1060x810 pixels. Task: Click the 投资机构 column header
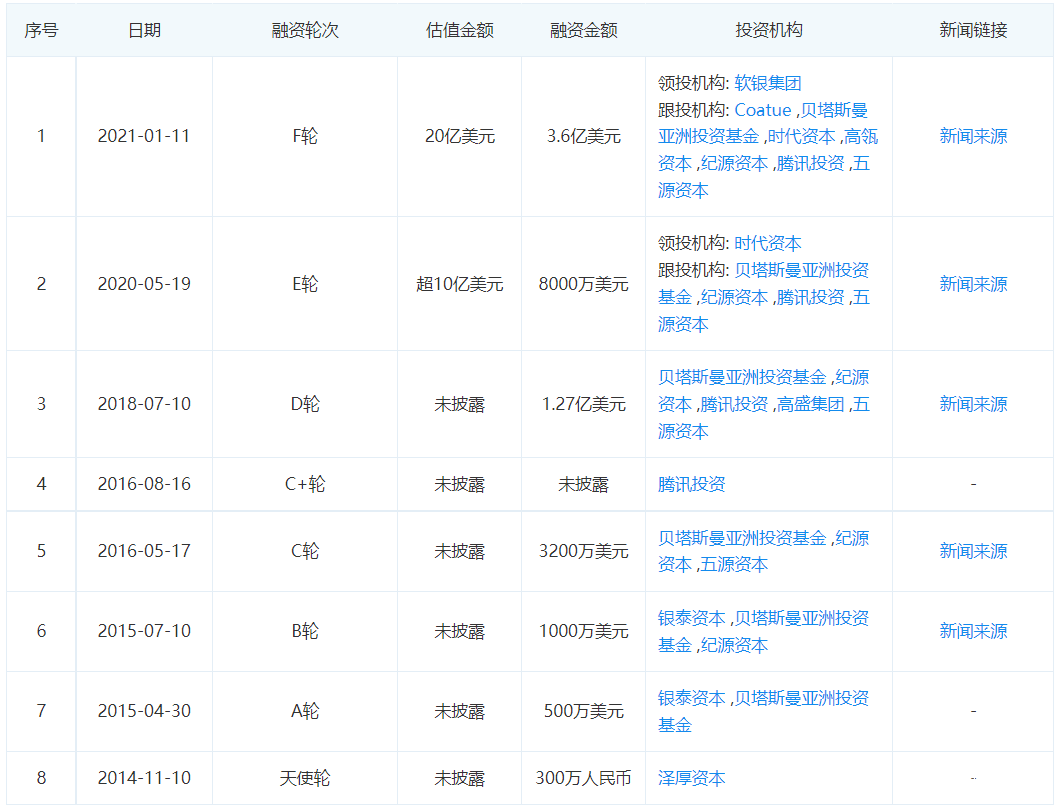769,30
